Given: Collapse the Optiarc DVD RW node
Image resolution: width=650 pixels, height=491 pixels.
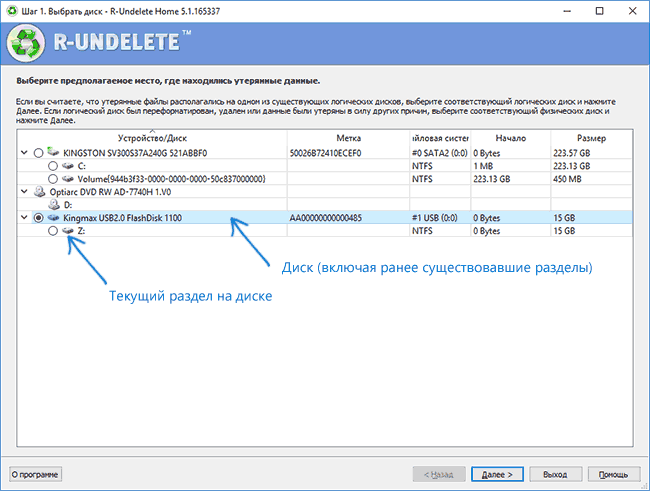Looking at the screenshot, I should [24, 192].
